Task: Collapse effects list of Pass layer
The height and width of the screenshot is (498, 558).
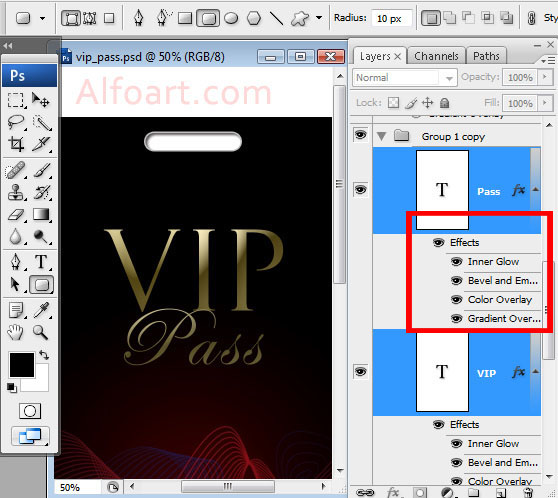Action: click(x=536, y=190)
